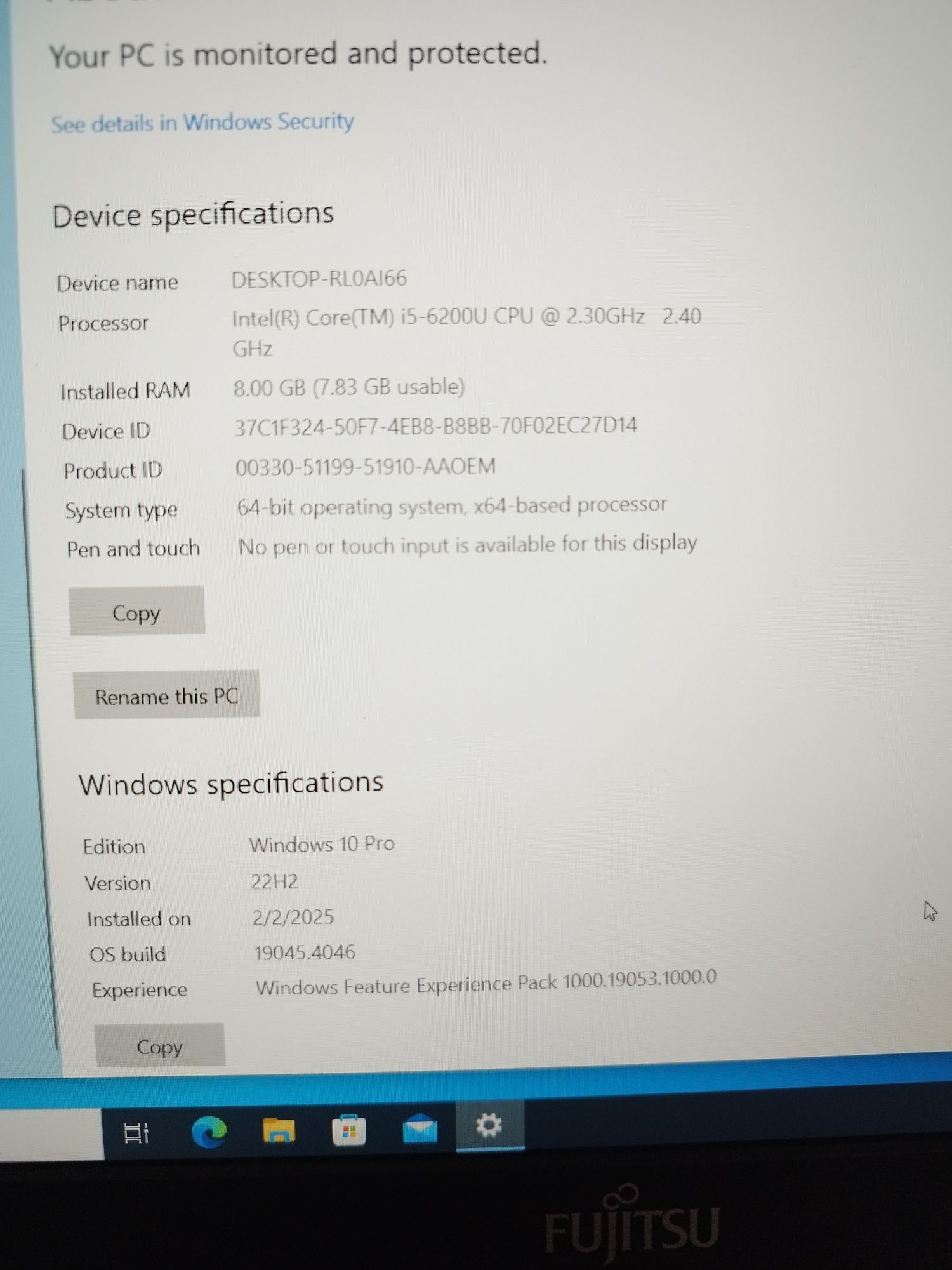This screenshot has height=1270, width=952.
Task: Copy the Windows specifications
Action: 159,1046
